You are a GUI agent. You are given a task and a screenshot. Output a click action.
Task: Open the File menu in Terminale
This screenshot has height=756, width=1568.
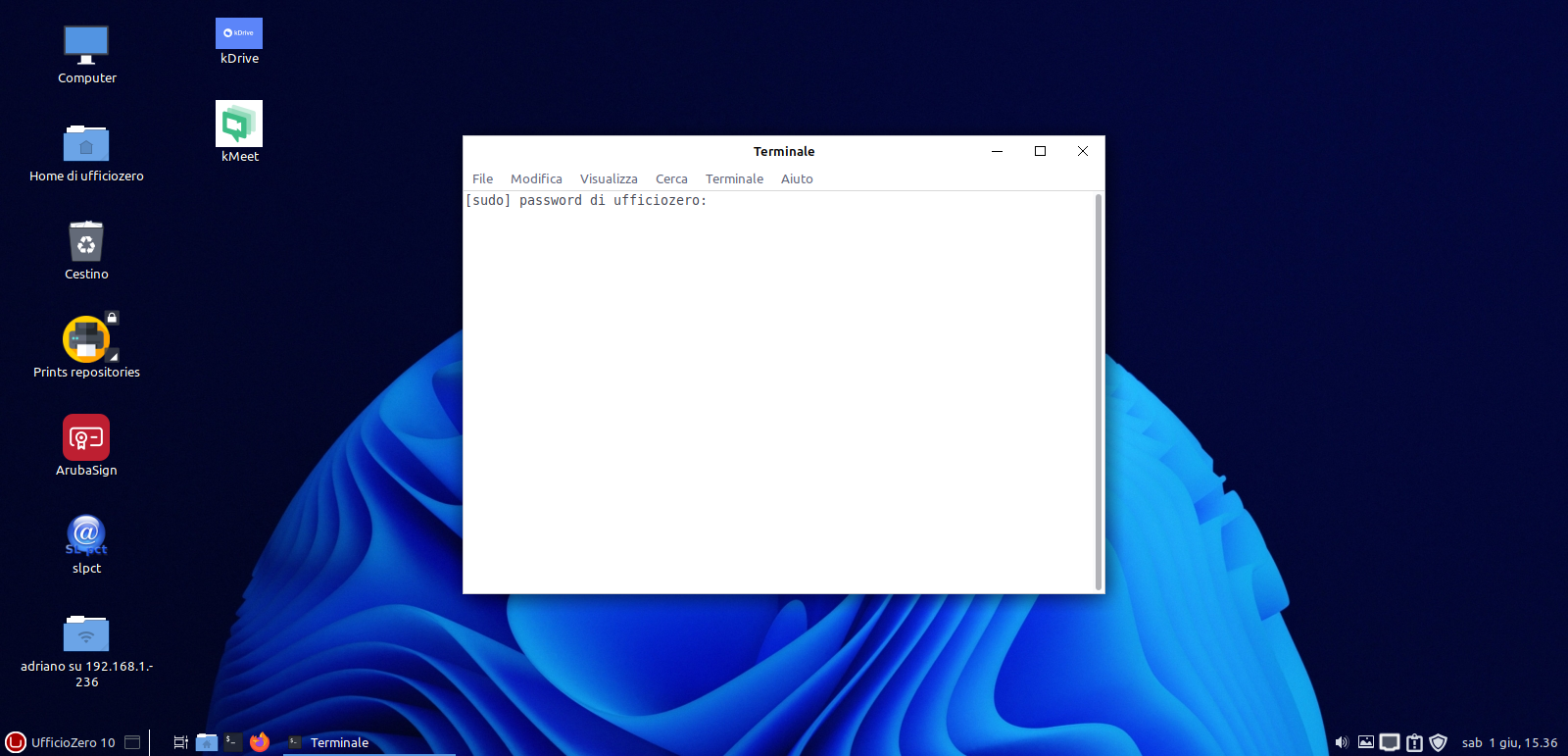[x=482, y=178]
